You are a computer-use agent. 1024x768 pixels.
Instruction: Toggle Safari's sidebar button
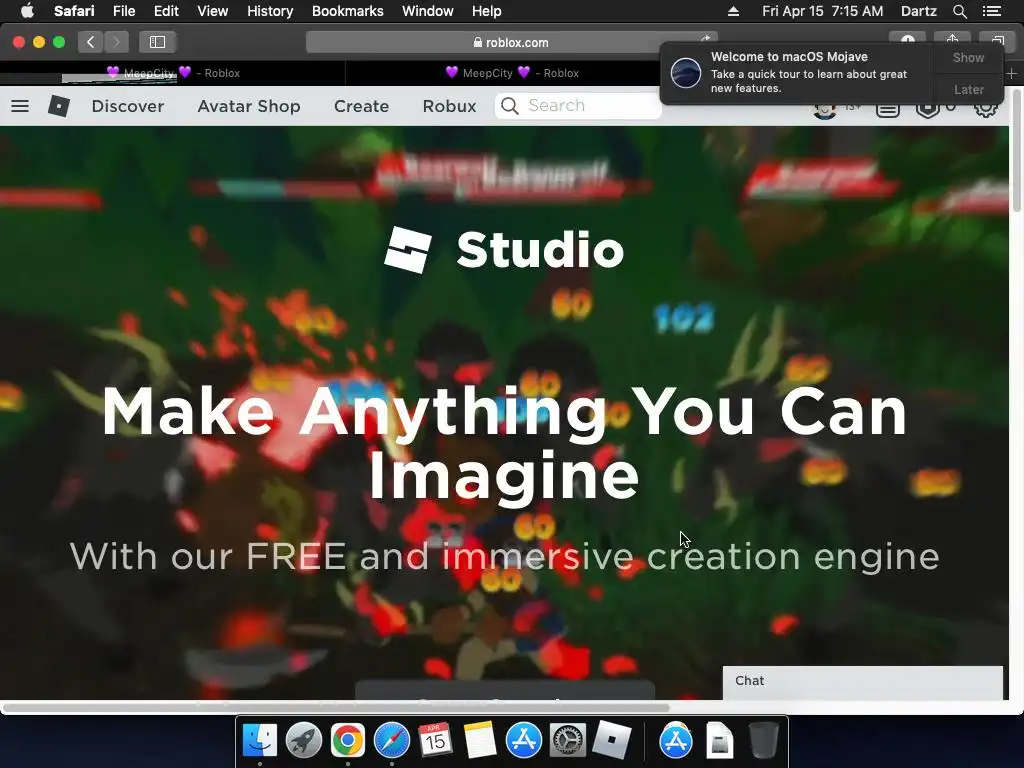(x=157, y=42)
